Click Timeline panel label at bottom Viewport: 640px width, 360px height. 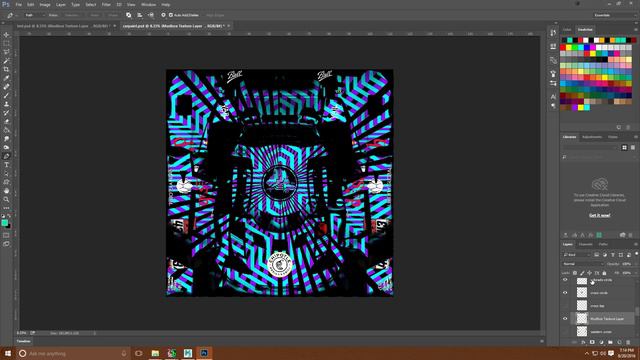point(24,342)
